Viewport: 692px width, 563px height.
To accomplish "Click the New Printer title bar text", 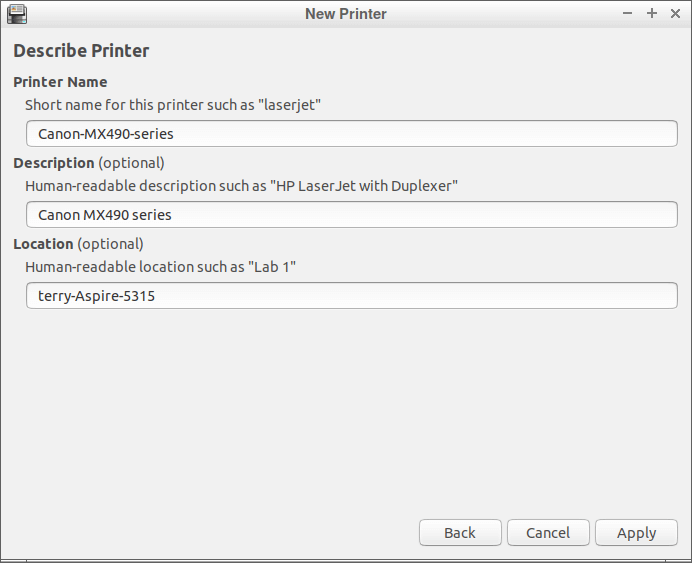I will coord(346,14).
